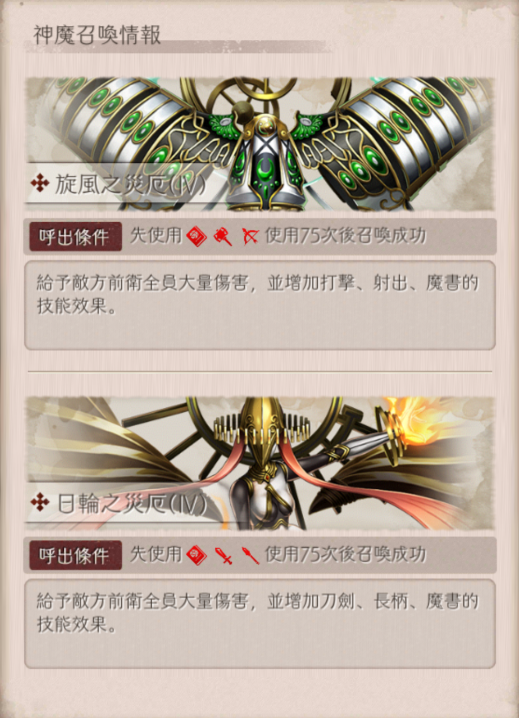Click the 先使用 text in the 日輪之災厄 row
The height and width of the screenshot is (718, 519).
pyautogui.click(x=156, y=555)
